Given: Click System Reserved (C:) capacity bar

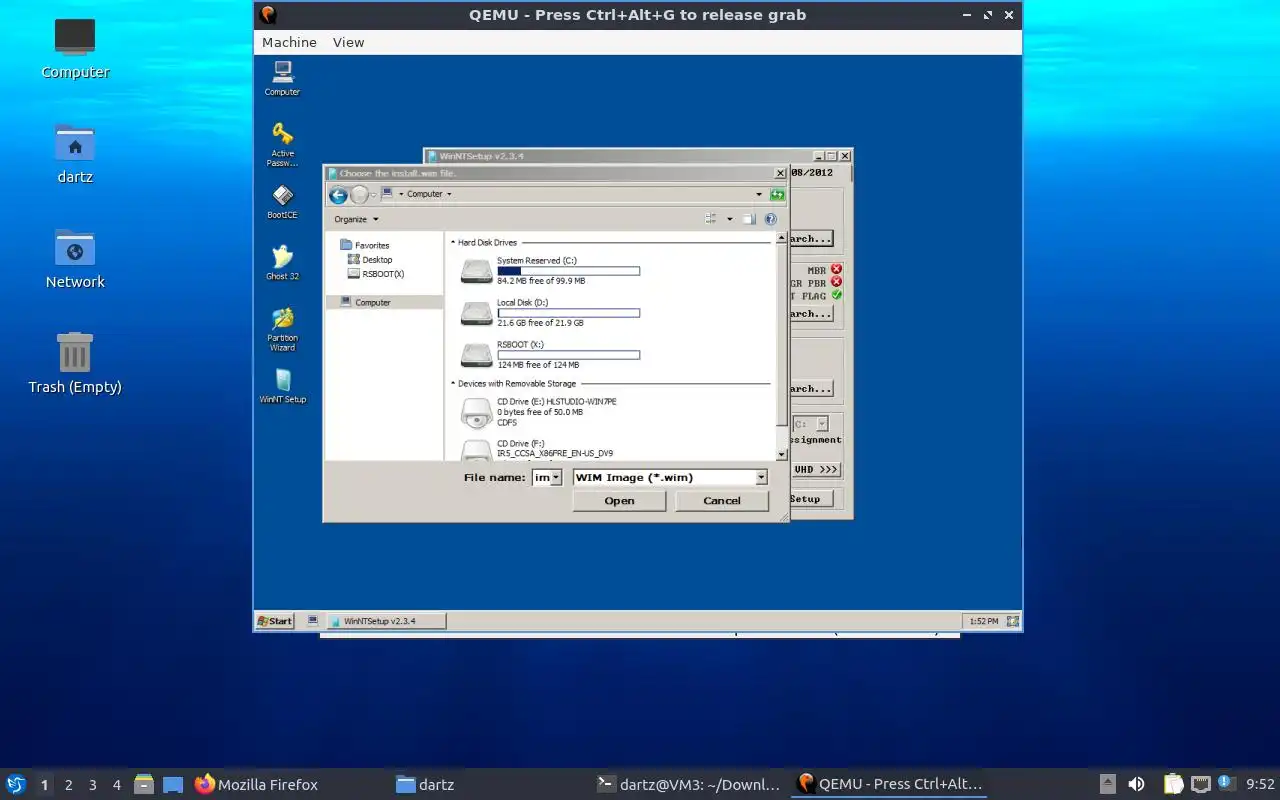Looking at the screenshot, I should [568, 271].
